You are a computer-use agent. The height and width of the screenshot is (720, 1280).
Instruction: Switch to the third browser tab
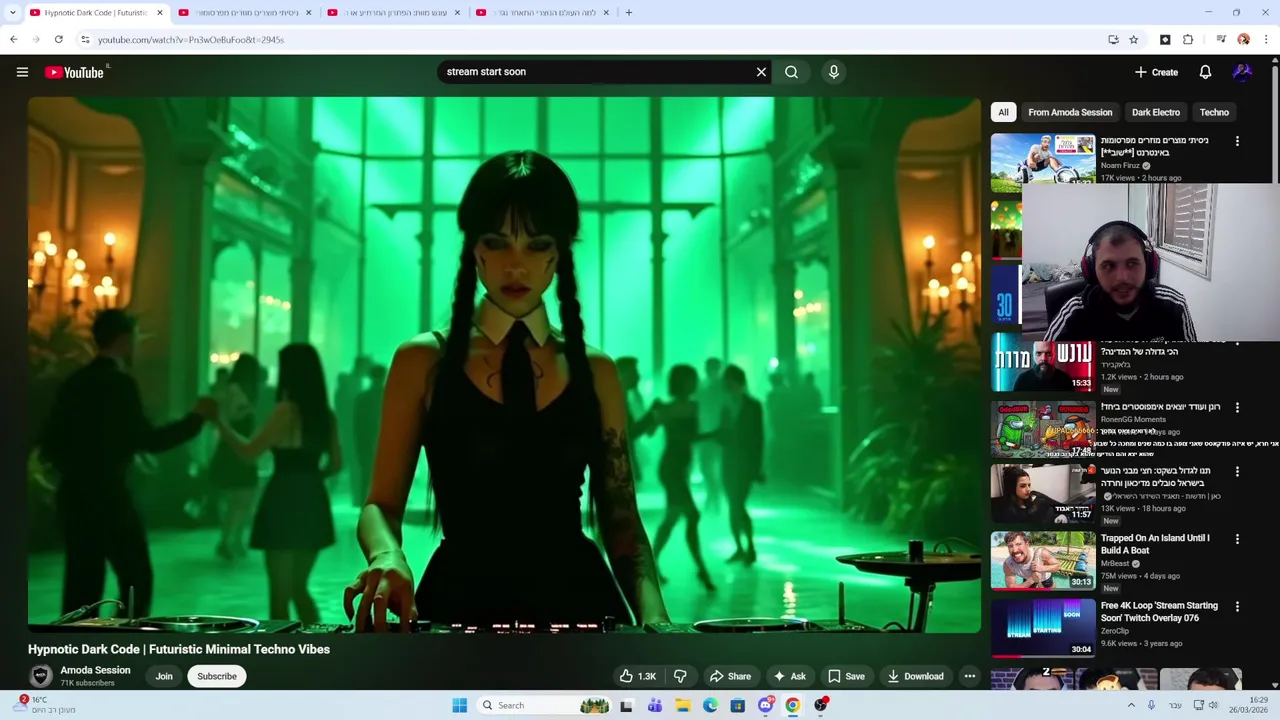click(395, 13)
